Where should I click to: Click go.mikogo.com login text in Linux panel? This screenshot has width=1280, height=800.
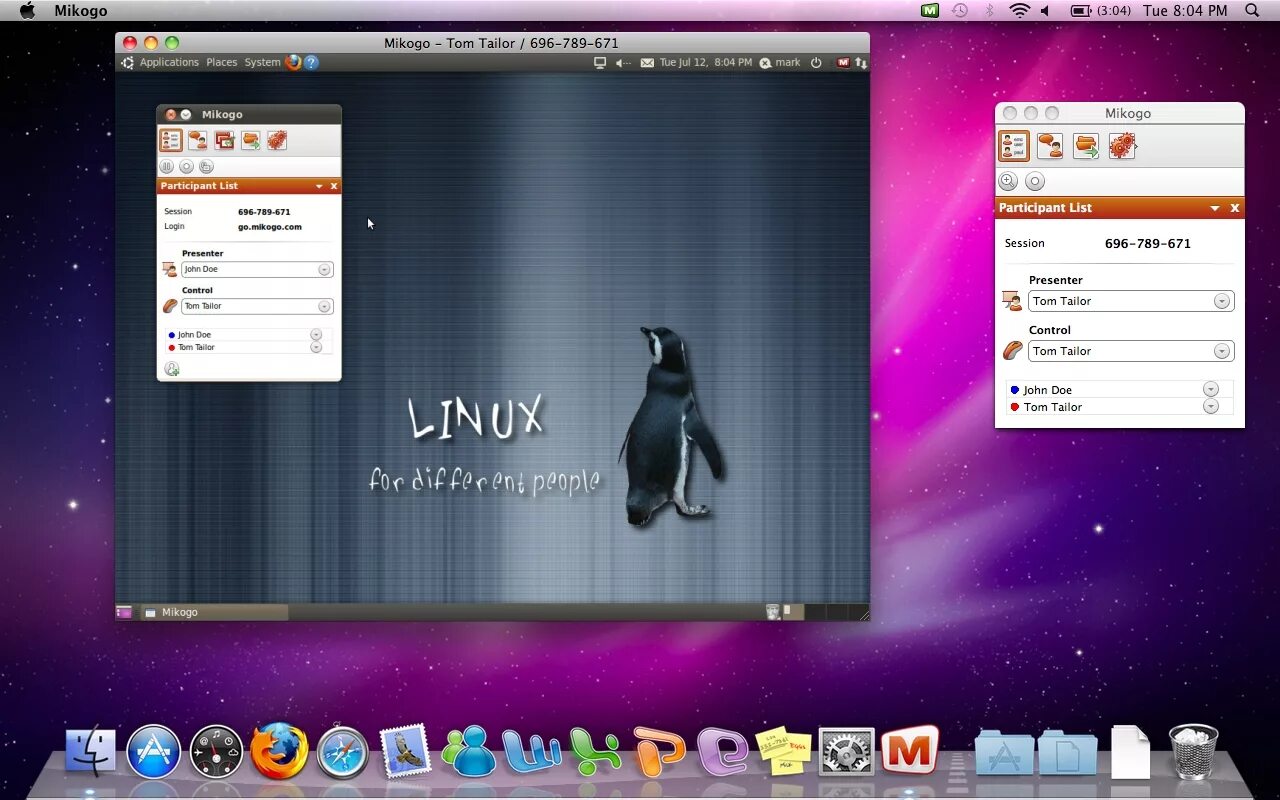pos(270,227)
